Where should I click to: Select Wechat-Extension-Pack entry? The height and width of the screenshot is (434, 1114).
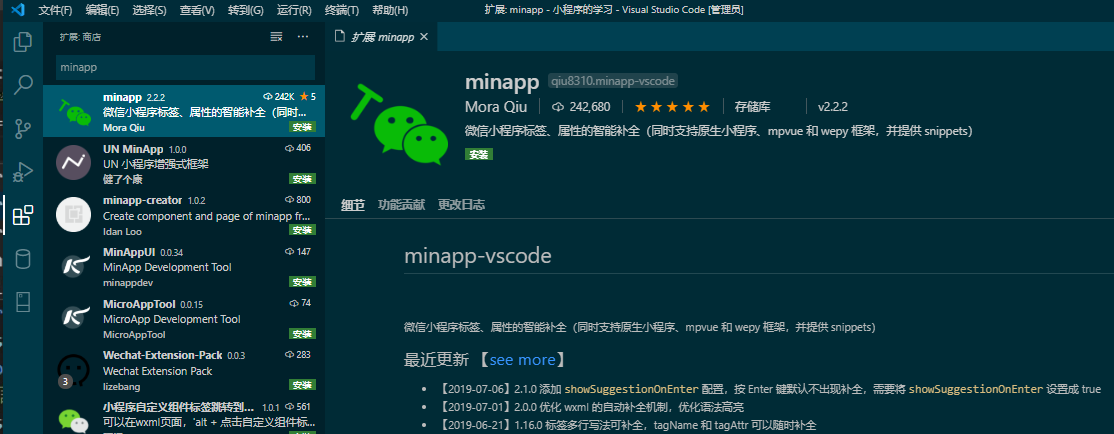pos(184,370)
